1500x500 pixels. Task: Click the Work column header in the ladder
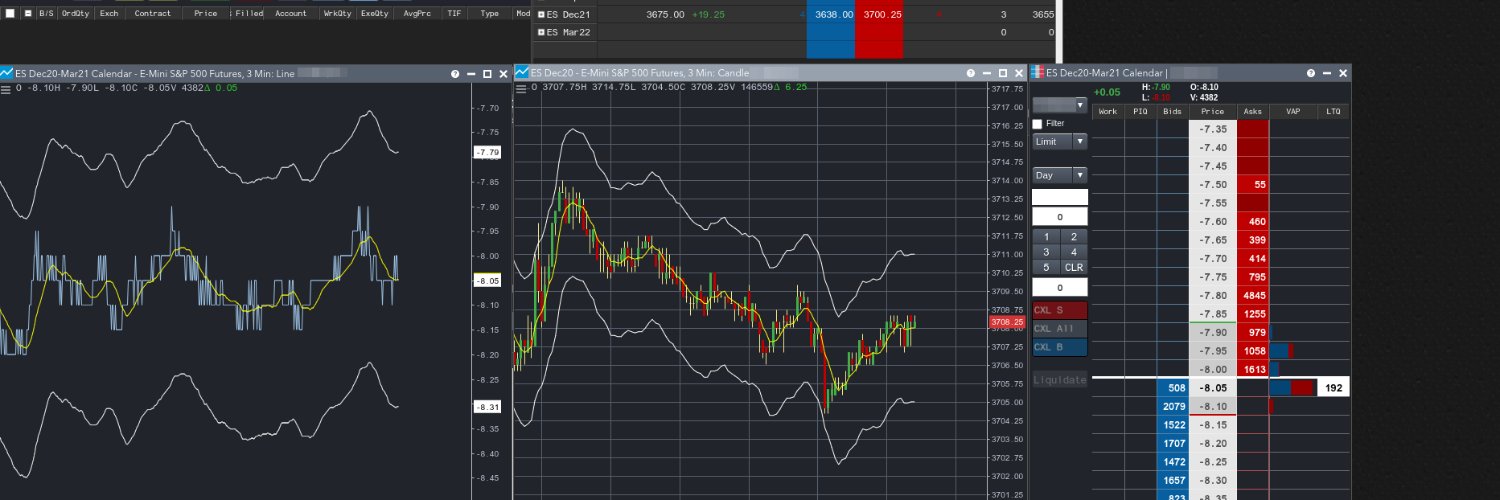1108,111
